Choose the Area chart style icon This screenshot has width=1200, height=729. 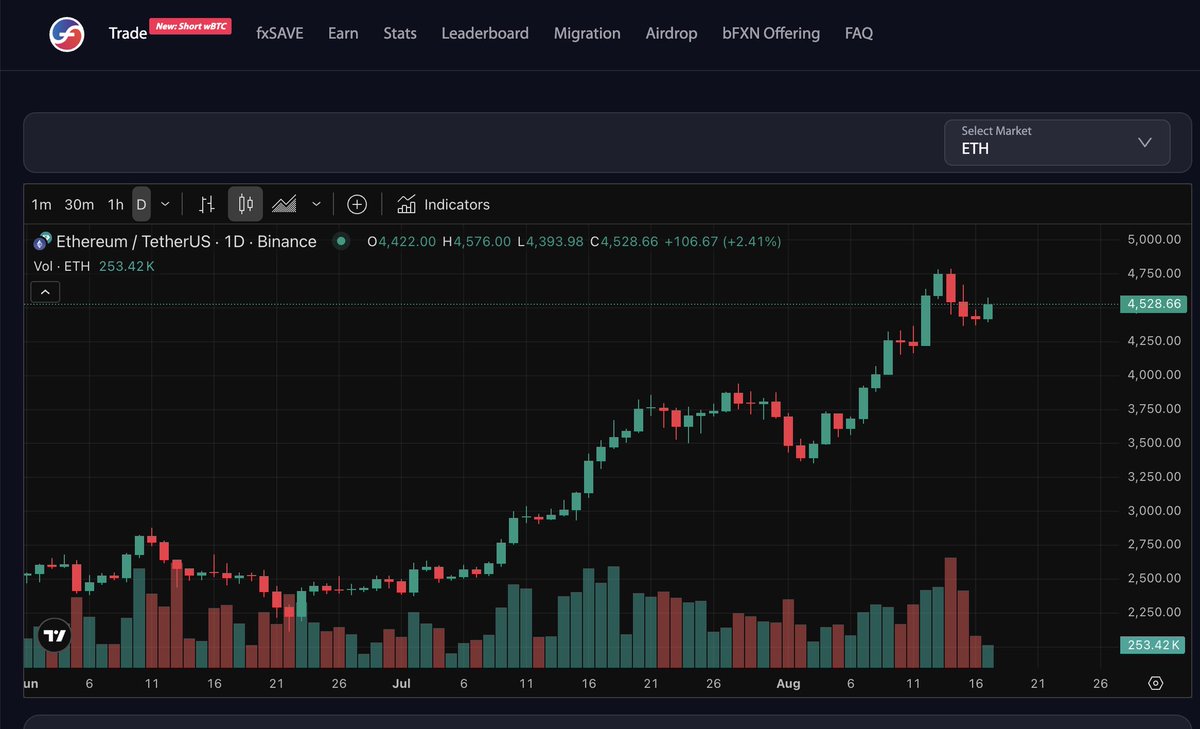(285, 204)
